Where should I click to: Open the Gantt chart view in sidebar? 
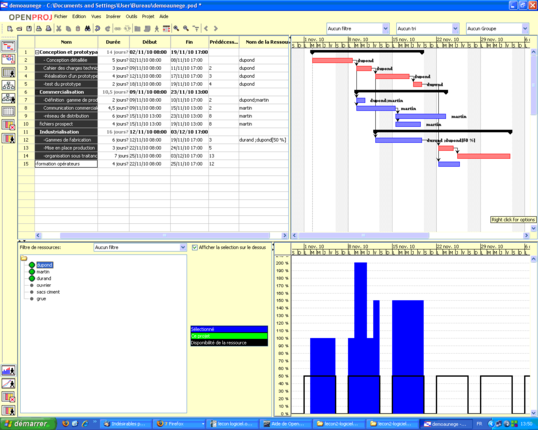click(x=9, y=46)
